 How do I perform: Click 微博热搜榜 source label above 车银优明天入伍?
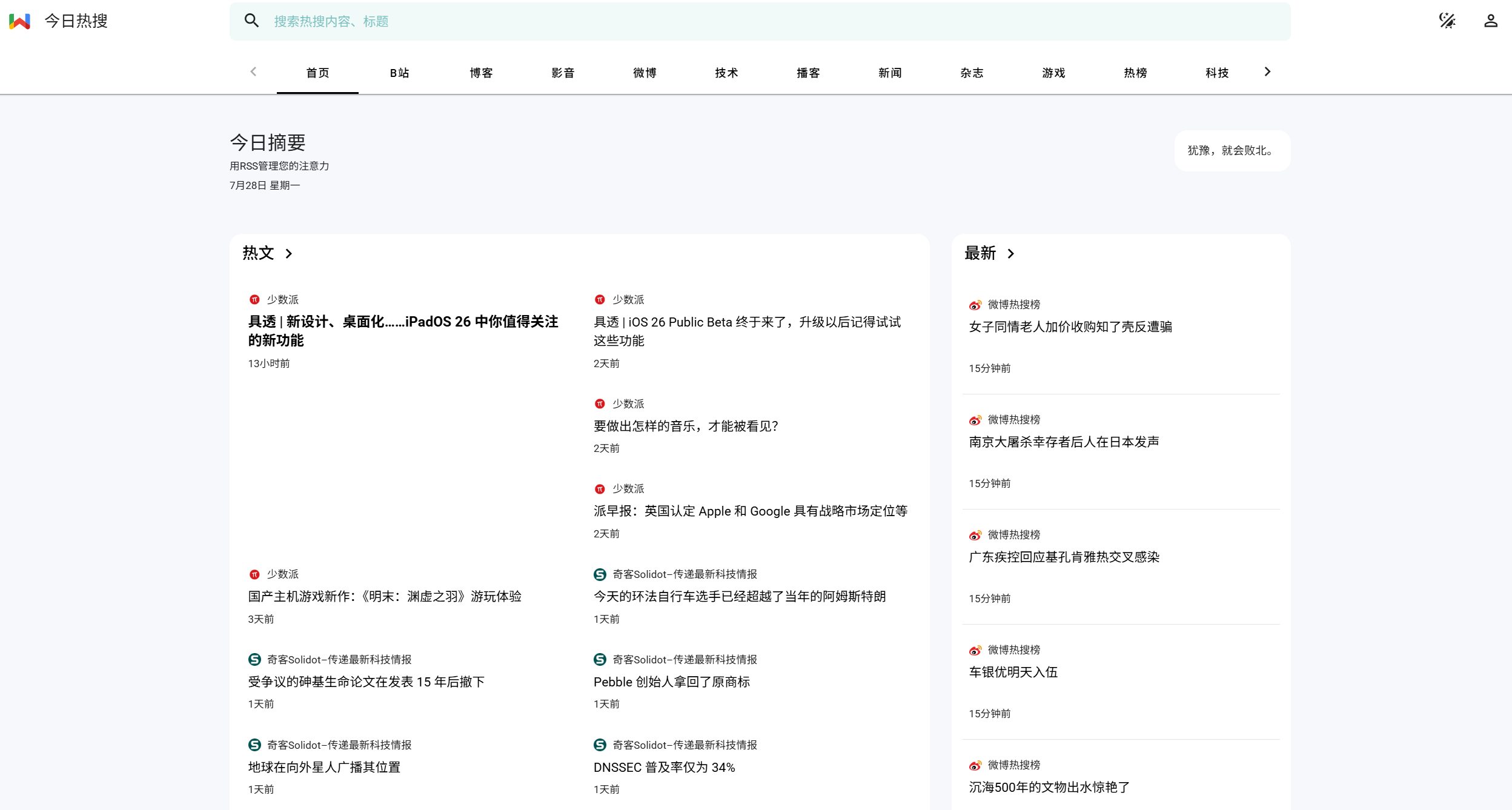[1014, 650]
